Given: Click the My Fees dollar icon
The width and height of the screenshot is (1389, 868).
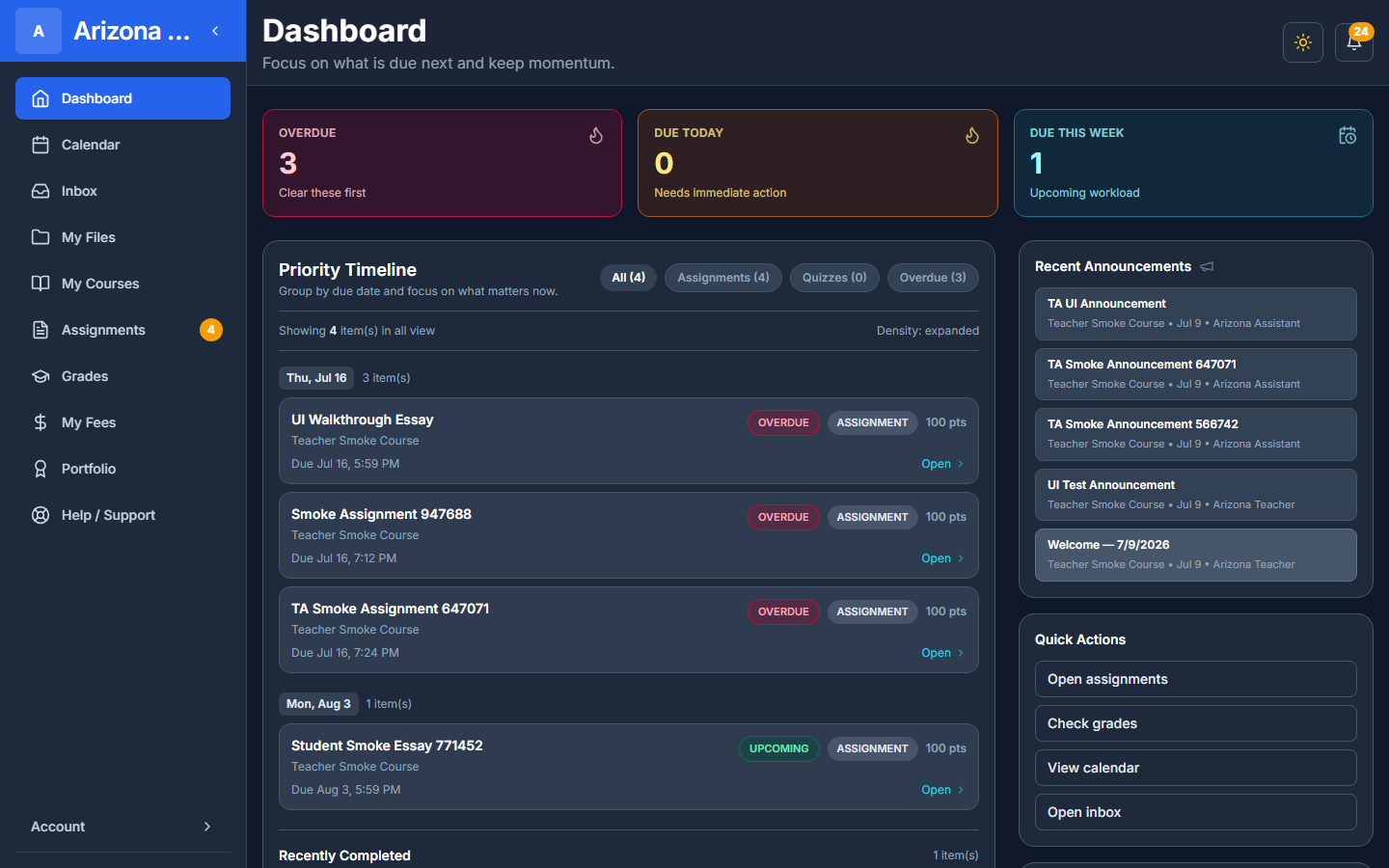Looking at the screenshot, I should 41,422.
